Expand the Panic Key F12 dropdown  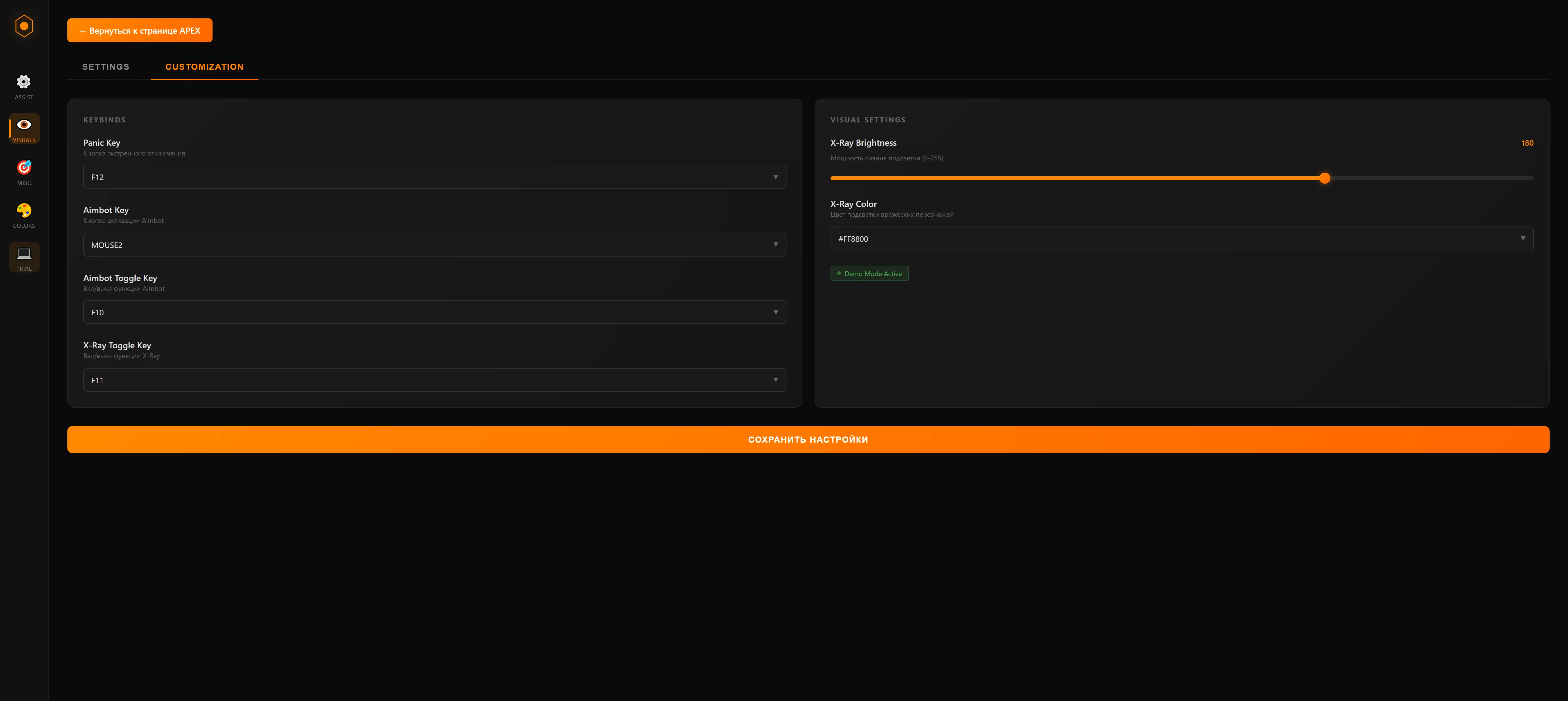coord(434,177)
